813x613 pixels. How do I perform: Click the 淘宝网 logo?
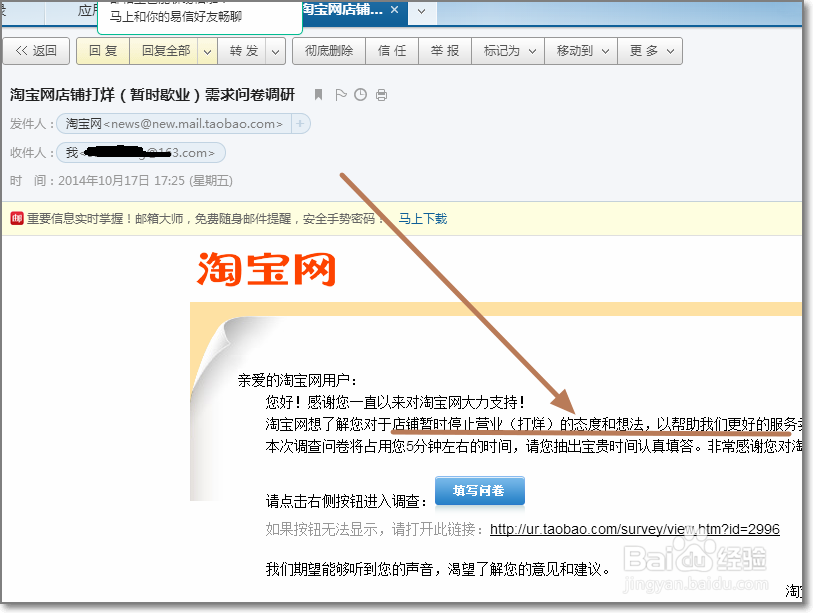(x=266, y=269)
